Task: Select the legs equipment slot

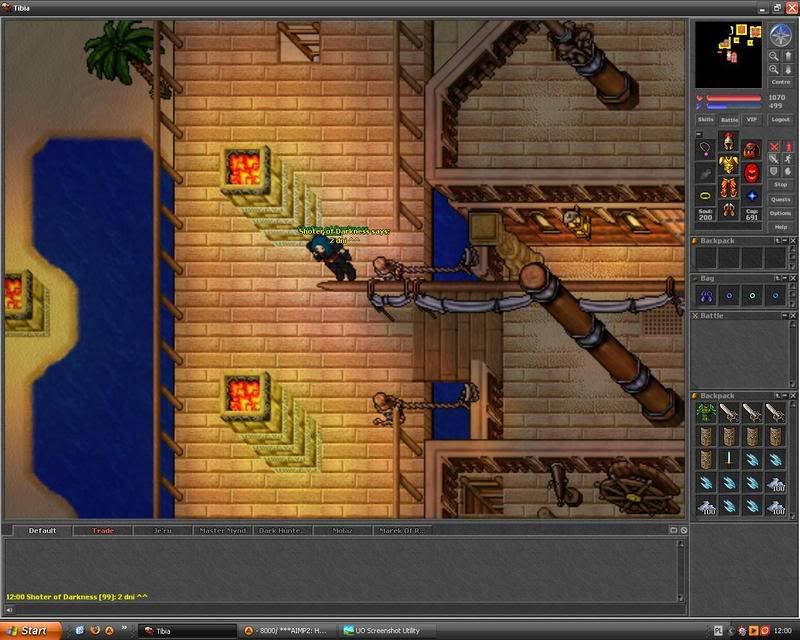Action: point(729,187)
